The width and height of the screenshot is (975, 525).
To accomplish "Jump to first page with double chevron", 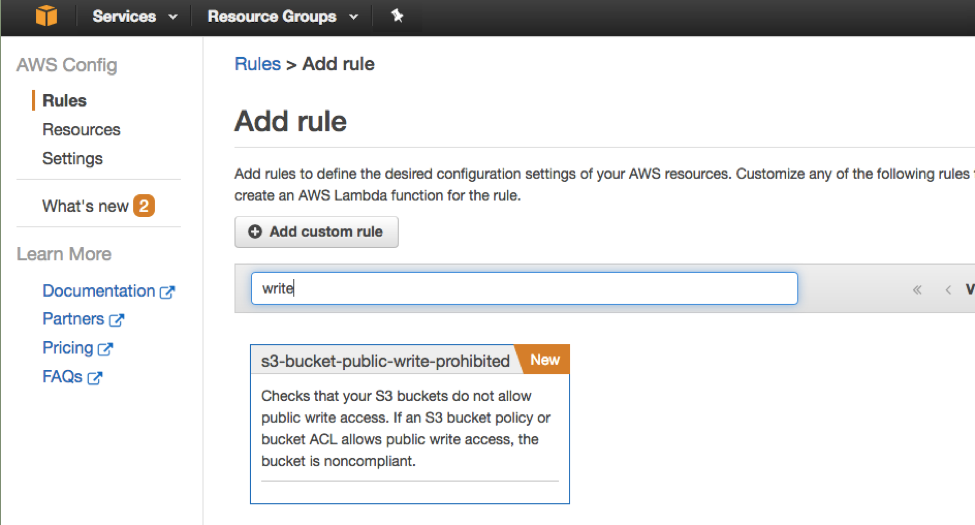I will pos(917,289).
